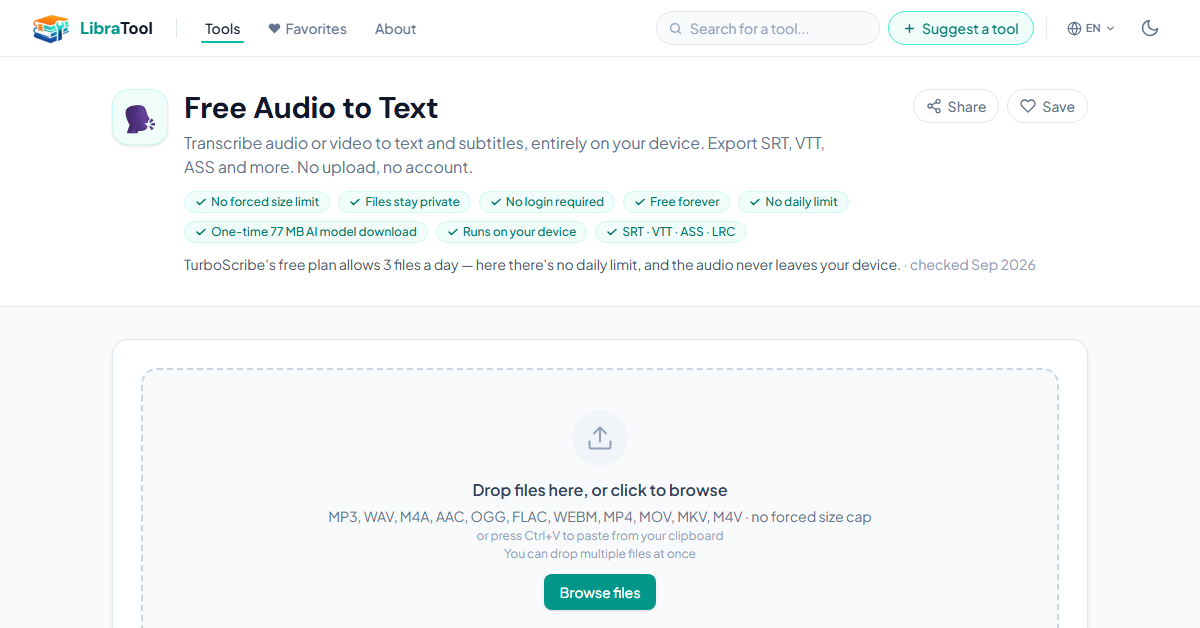Image resolution: width=1200 pixels, height=628 pixels.
Task: Click the press Ctrl+V to paste hint
Action: 600,536
